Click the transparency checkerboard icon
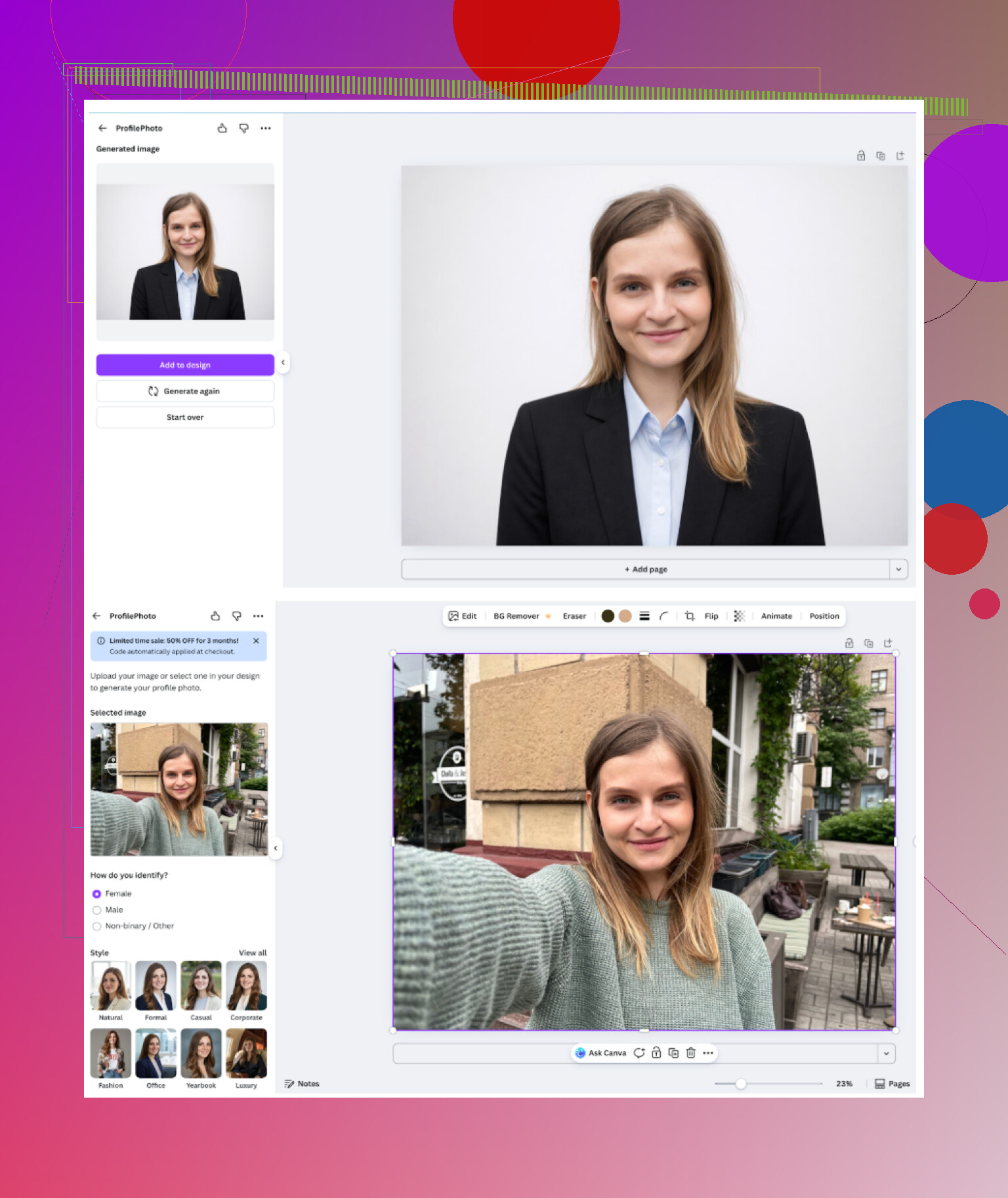 [x=739, y=616]
